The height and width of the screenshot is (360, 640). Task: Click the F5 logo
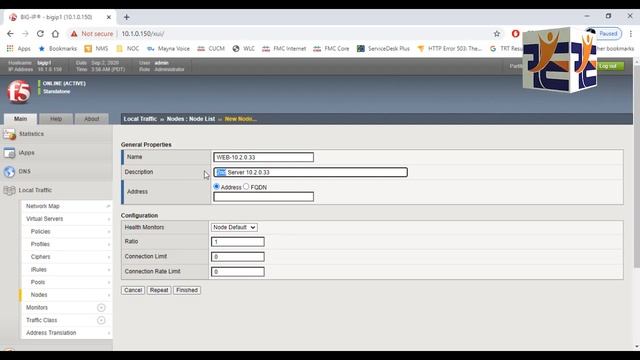tap(19, 91)
